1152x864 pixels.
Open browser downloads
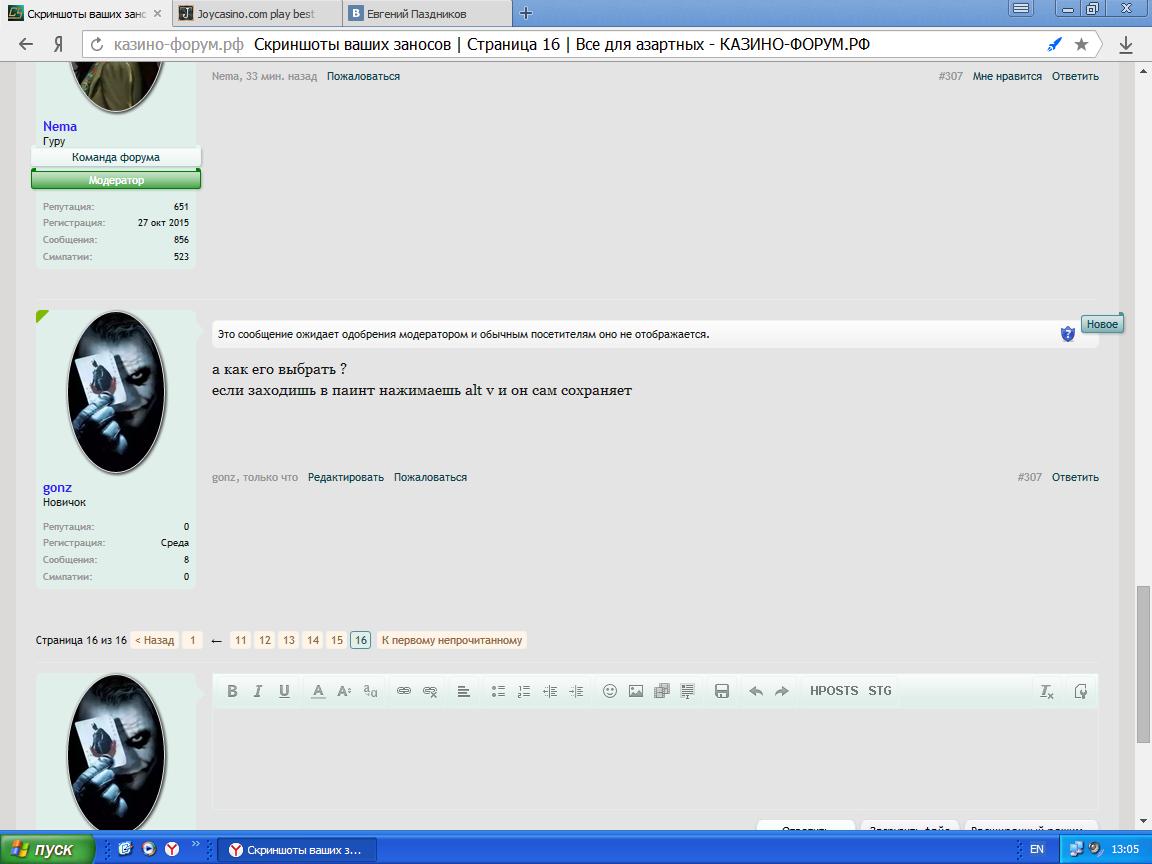point(1126,45)
